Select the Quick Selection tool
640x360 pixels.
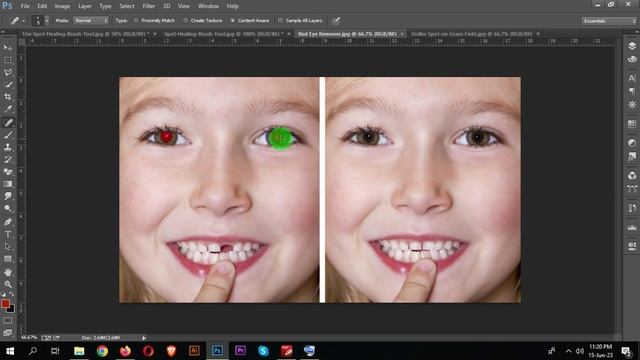point(8,85)
